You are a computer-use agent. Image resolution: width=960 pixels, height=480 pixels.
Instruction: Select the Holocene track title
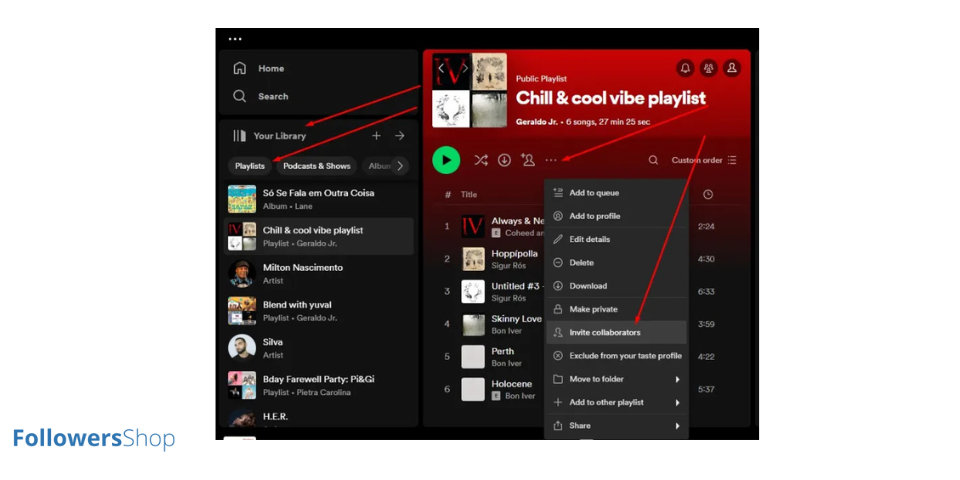512,384
